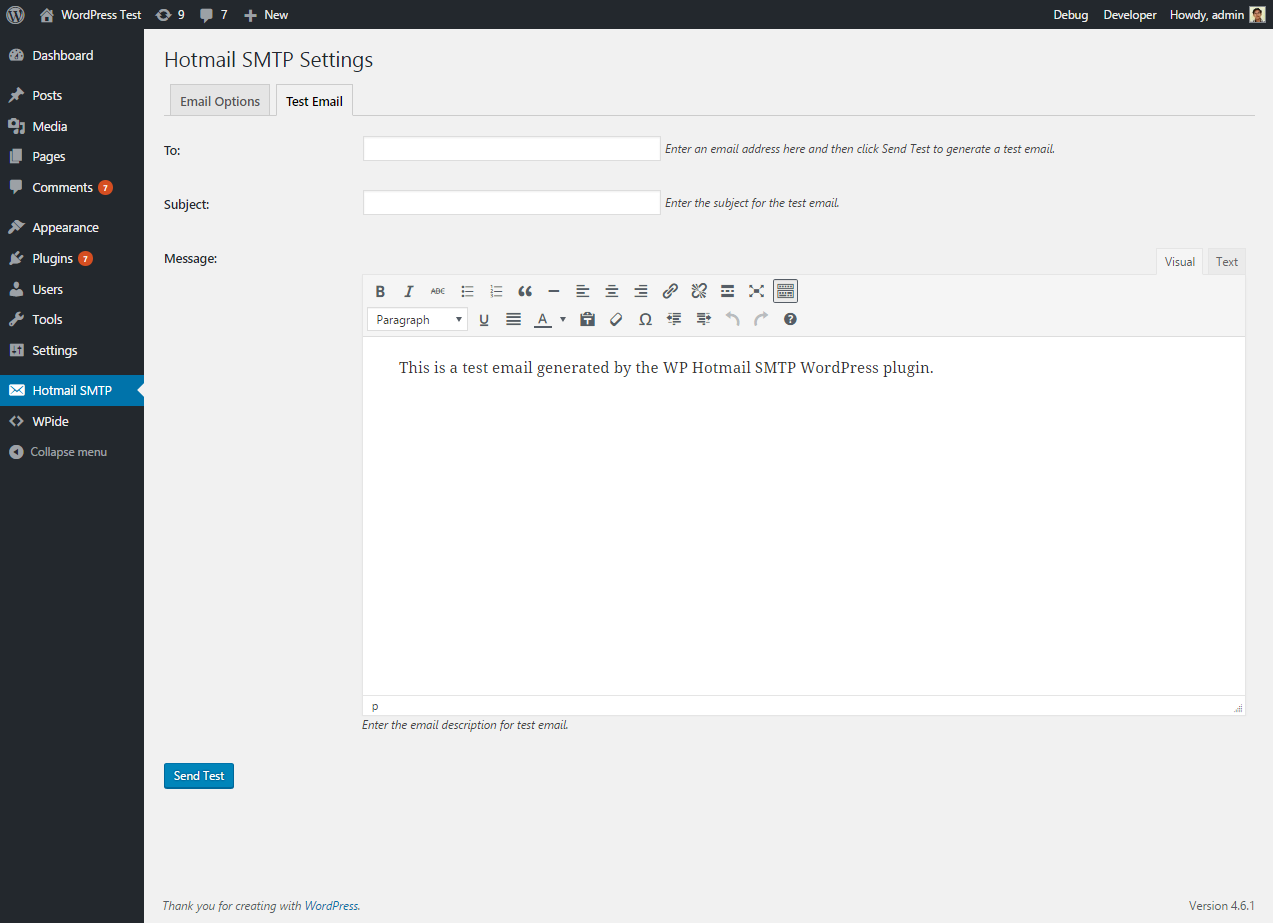
Task: Insert a blockquote
Action: pos(525,291)
